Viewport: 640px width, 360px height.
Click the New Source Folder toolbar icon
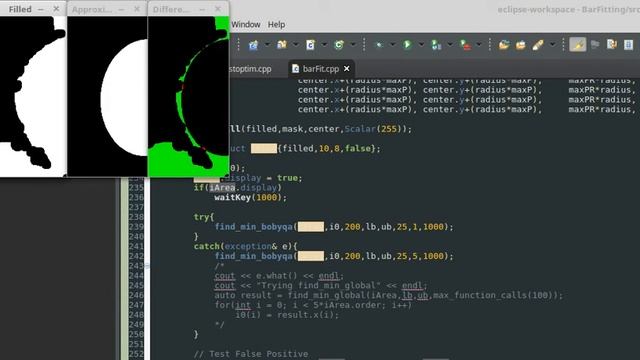pyautogui.click(x=282, y=44)
